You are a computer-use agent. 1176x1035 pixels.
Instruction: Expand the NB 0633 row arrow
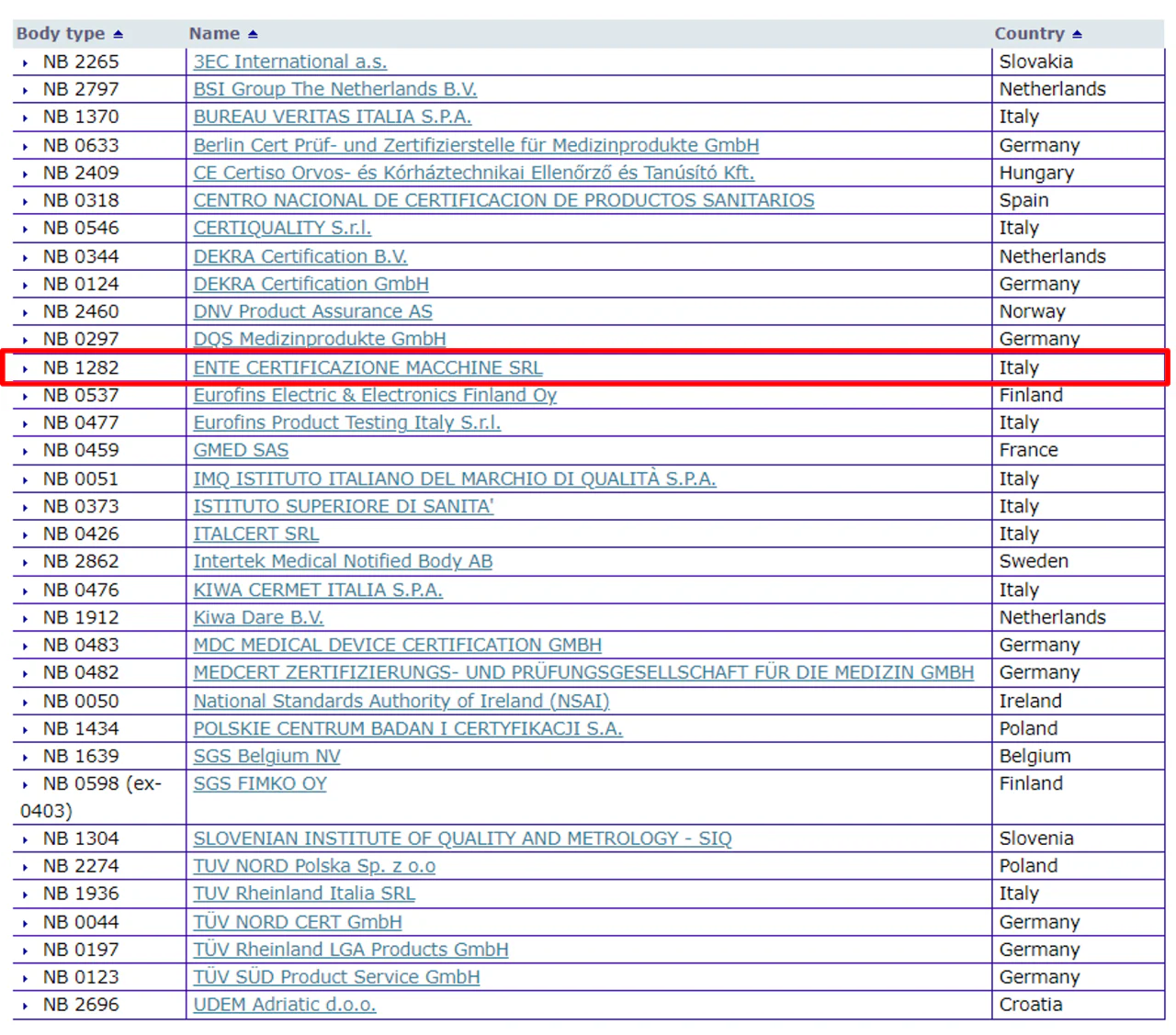pyautogui.click(x=26, y=146)
